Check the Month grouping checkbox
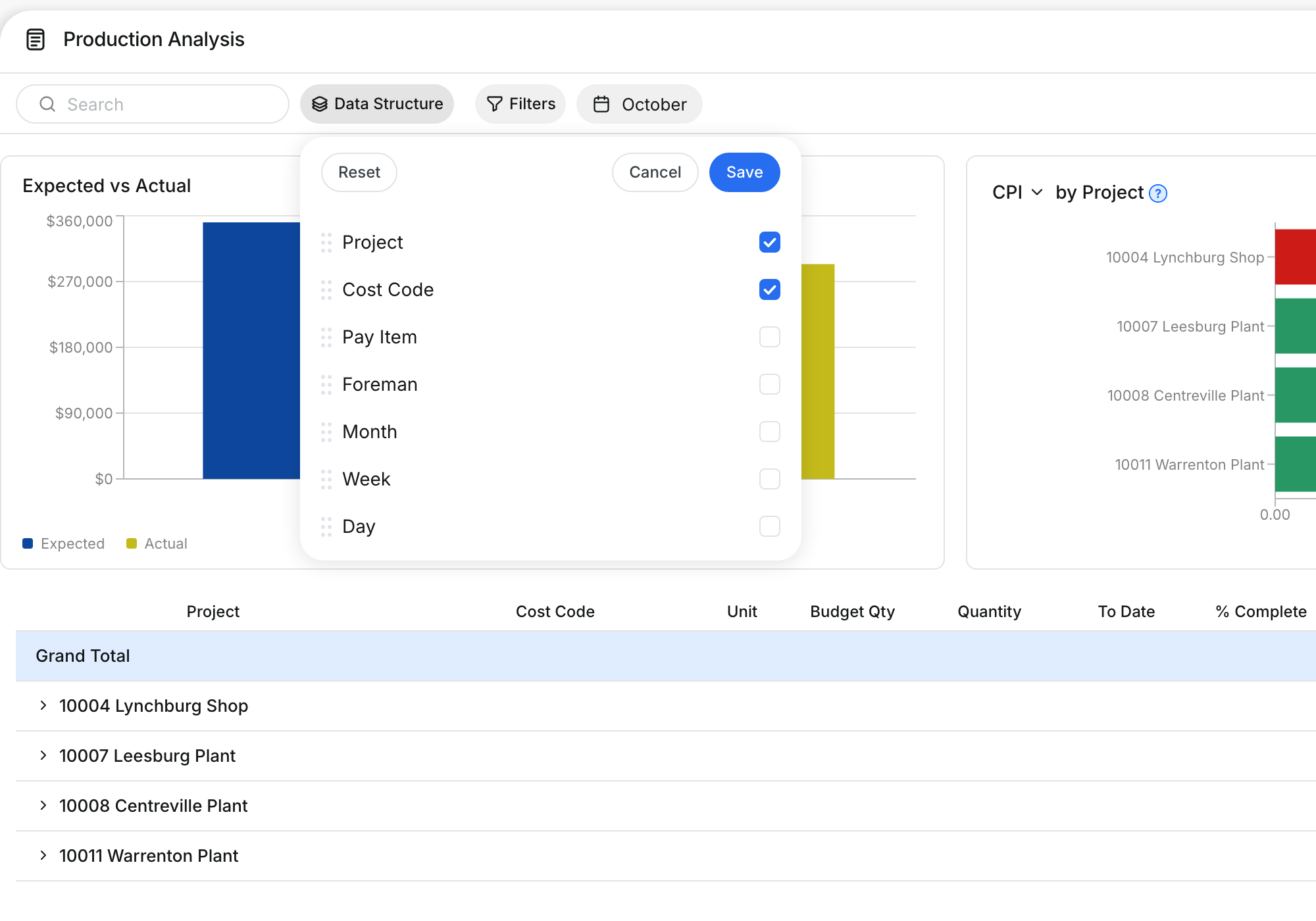 [x=770, y=432]
